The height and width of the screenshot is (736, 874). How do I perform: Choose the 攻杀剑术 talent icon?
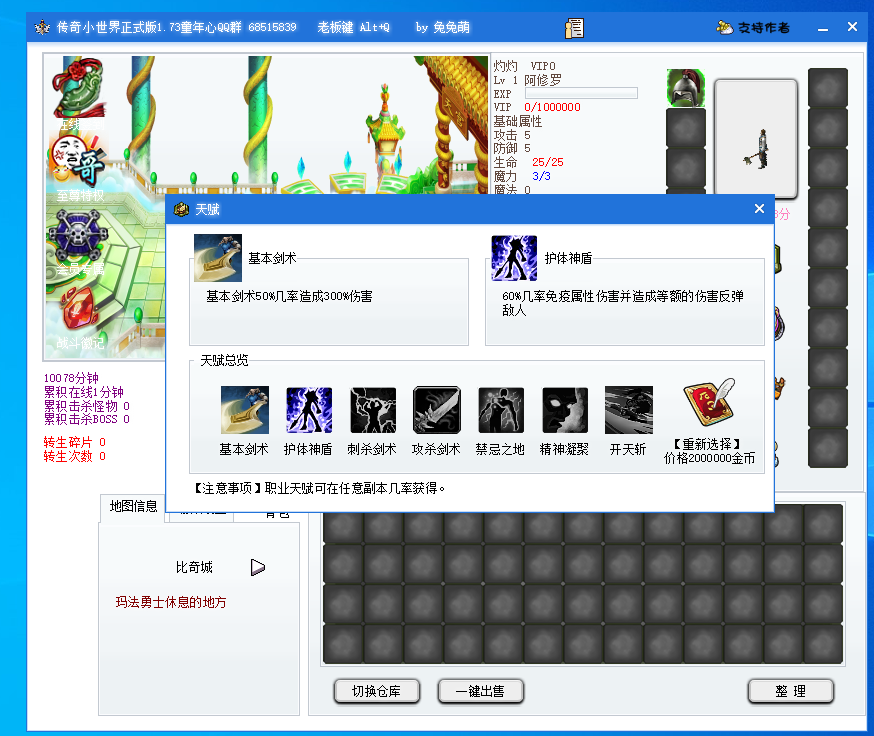pos(436,410)
